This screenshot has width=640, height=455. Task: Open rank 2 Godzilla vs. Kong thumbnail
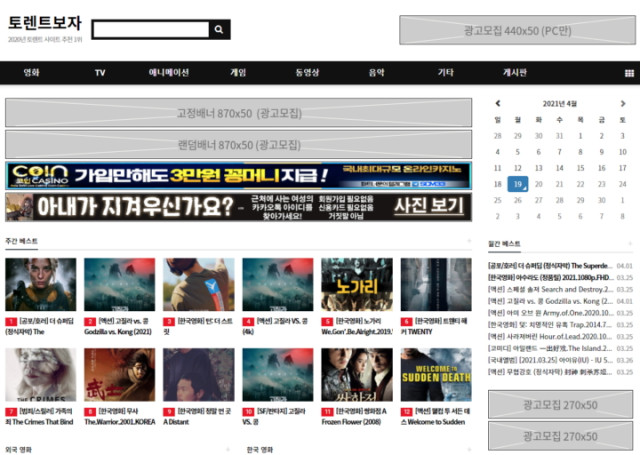click(120, 284)
